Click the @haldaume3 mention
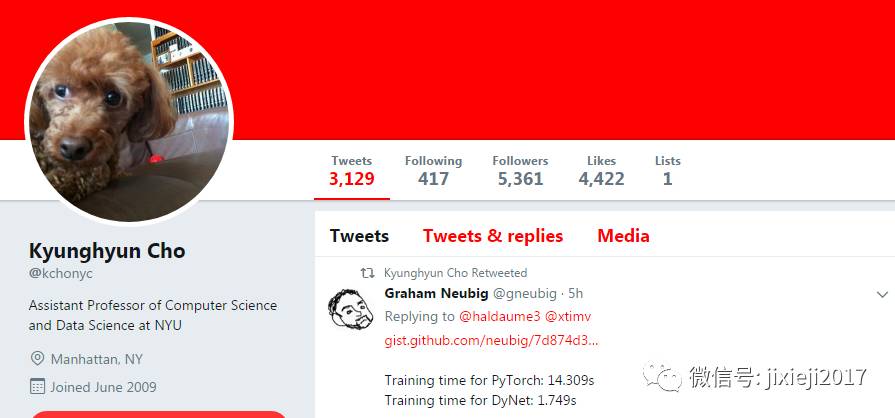The width and height of the screenshot is (895, 418). point(499,316)
